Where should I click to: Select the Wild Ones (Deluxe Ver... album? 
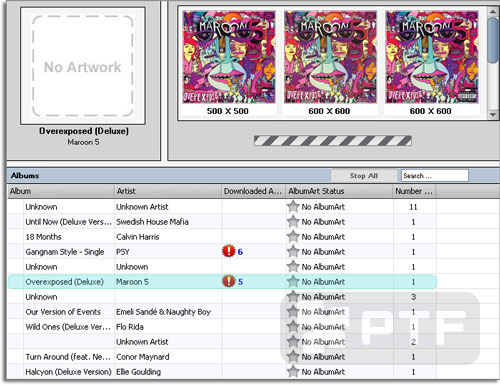pos(68,327)
